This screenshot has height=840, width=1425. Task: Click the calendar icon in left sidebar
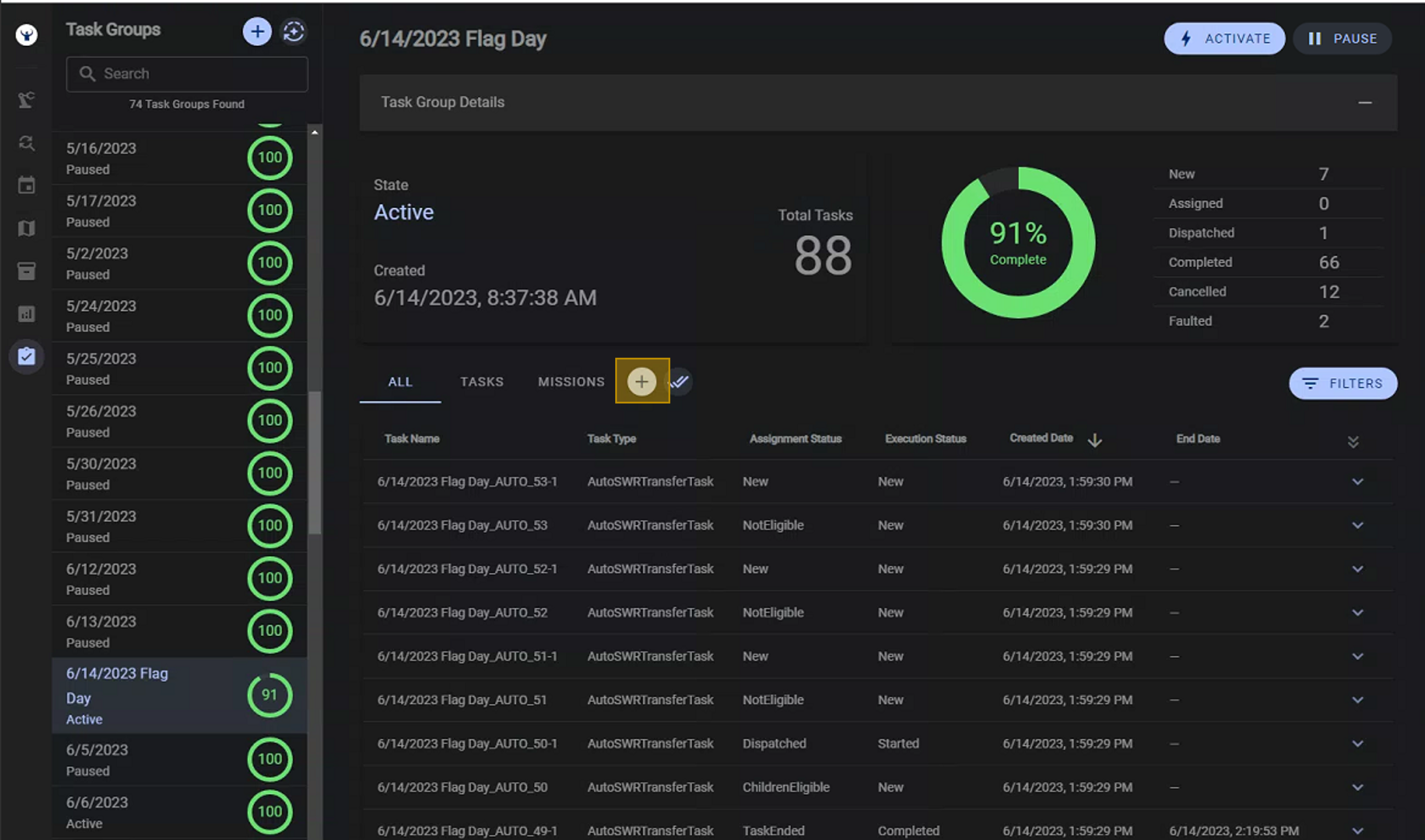tap(26, 185)
